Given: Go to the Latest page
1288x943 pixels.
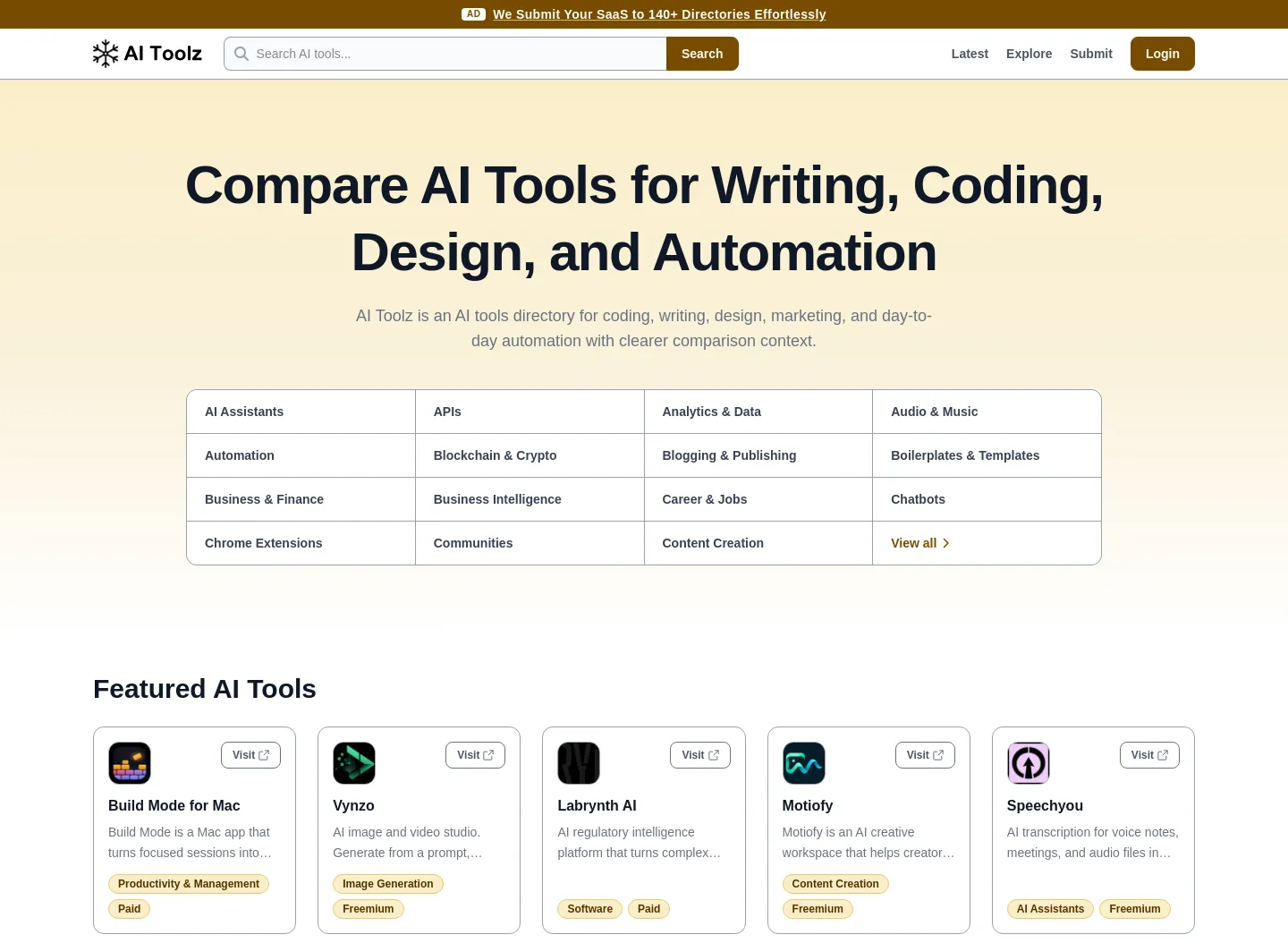Looking at the screenshot, I should pos(970,54).
